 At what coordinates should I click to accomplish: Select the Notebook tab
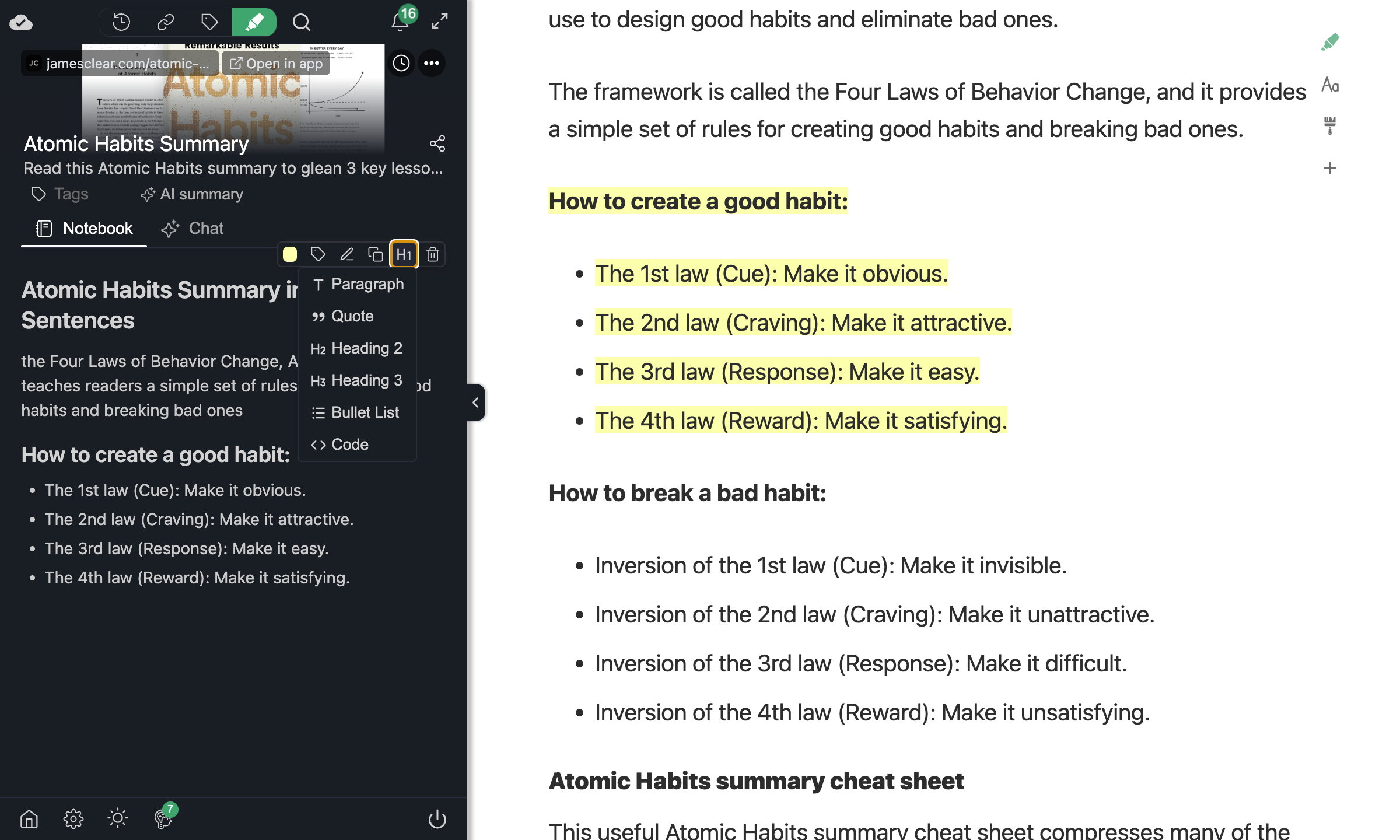point(83,228)
